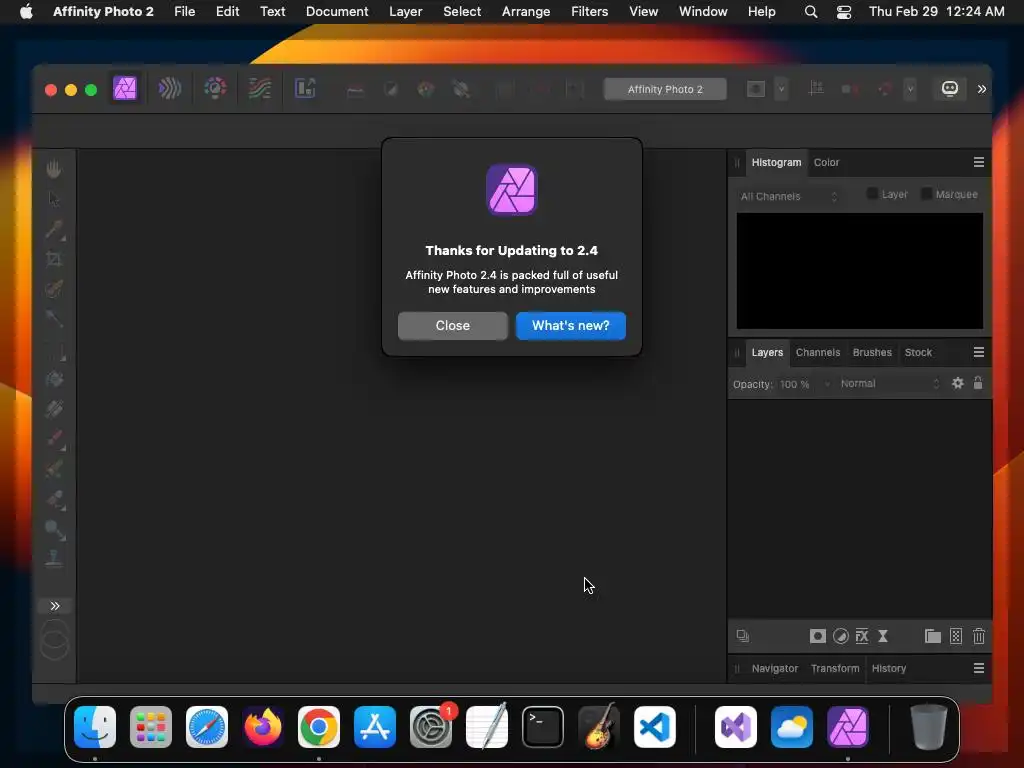Screen dimensions: 1024x768
Task: Switch to the Export Persona
Action: [305, 88]
